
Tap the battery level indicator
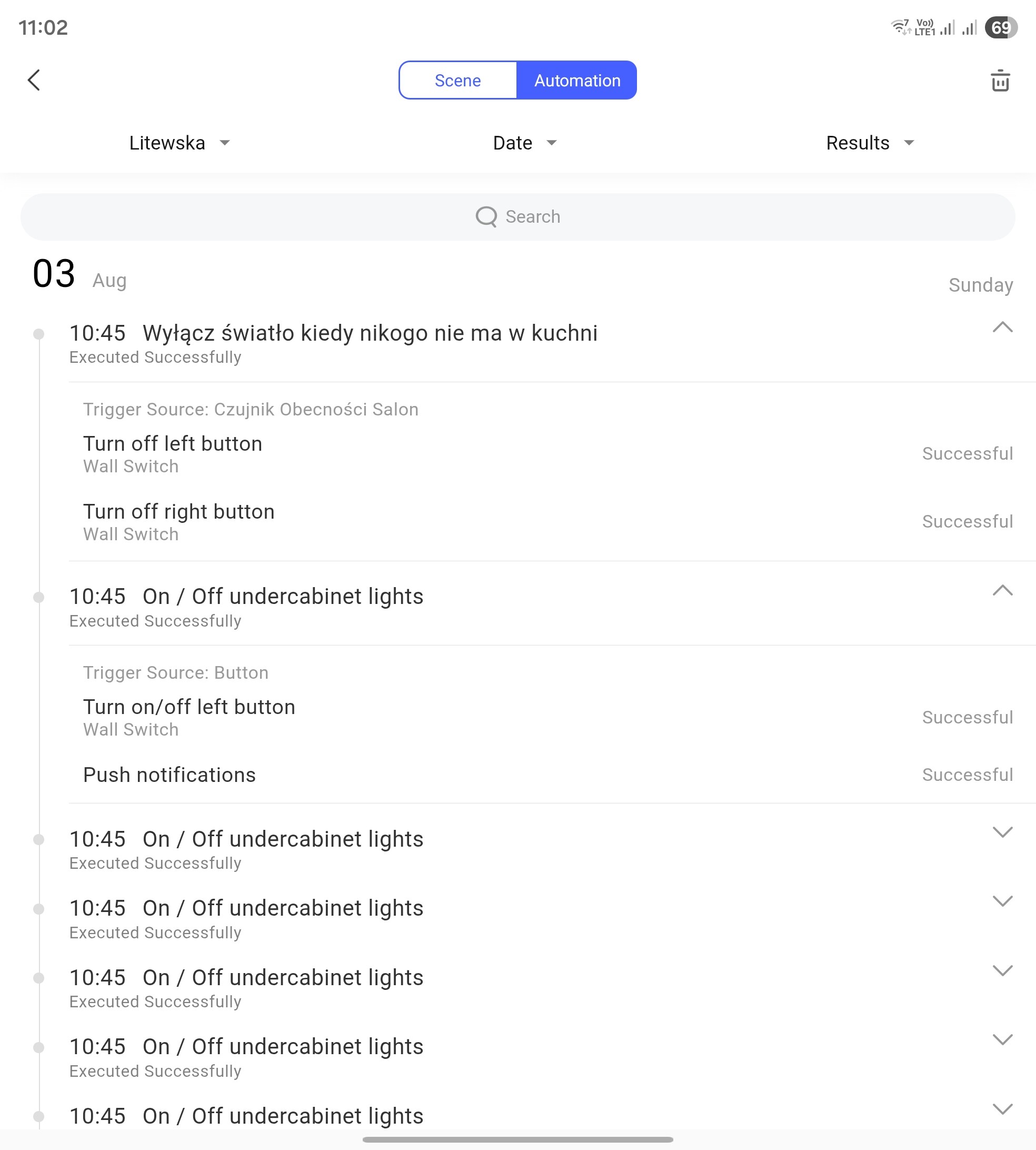pyautogui.click(x=1001, y=27)
